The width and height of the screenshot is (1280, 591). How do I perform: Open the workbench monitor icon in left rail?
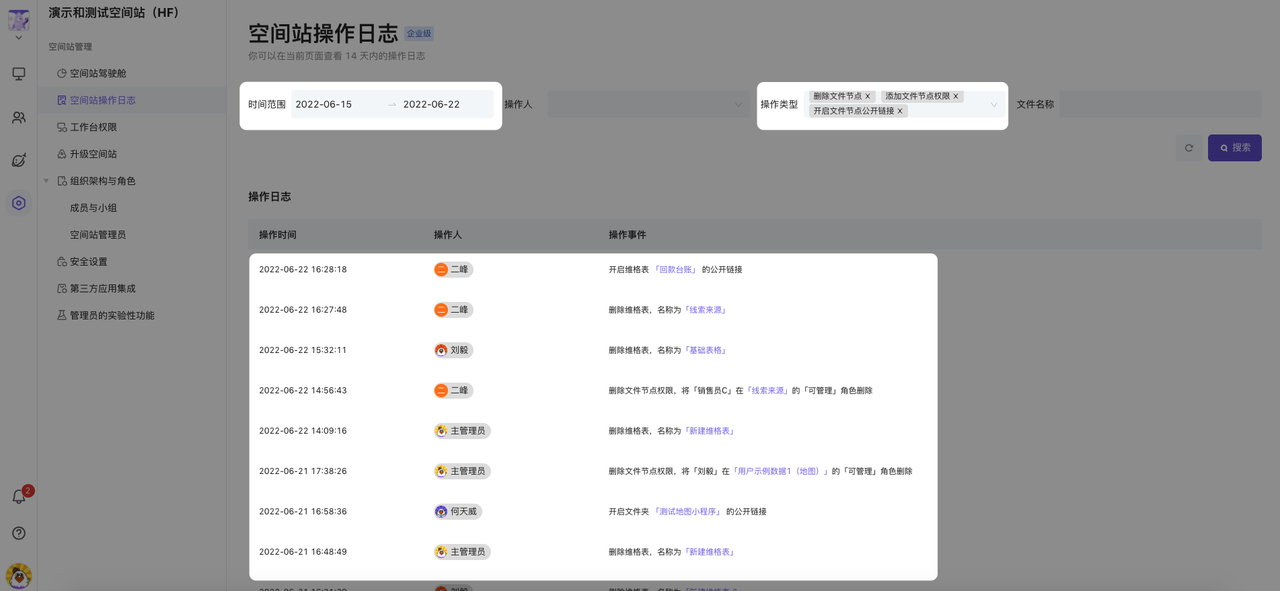click(x=18, y=74)
